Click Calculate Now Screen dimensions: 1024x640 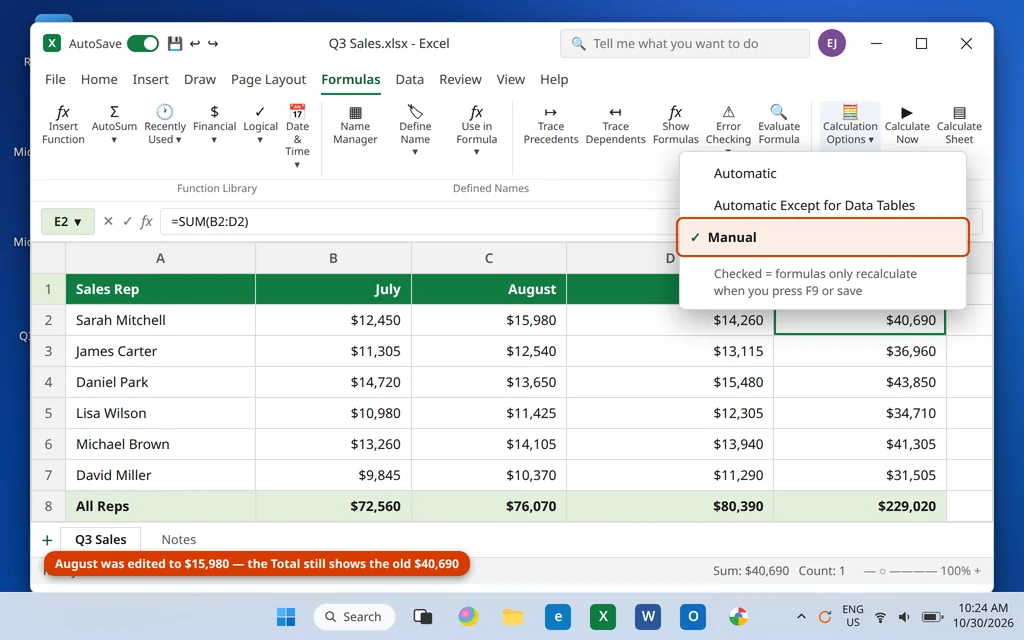click(x=907, y=125)
